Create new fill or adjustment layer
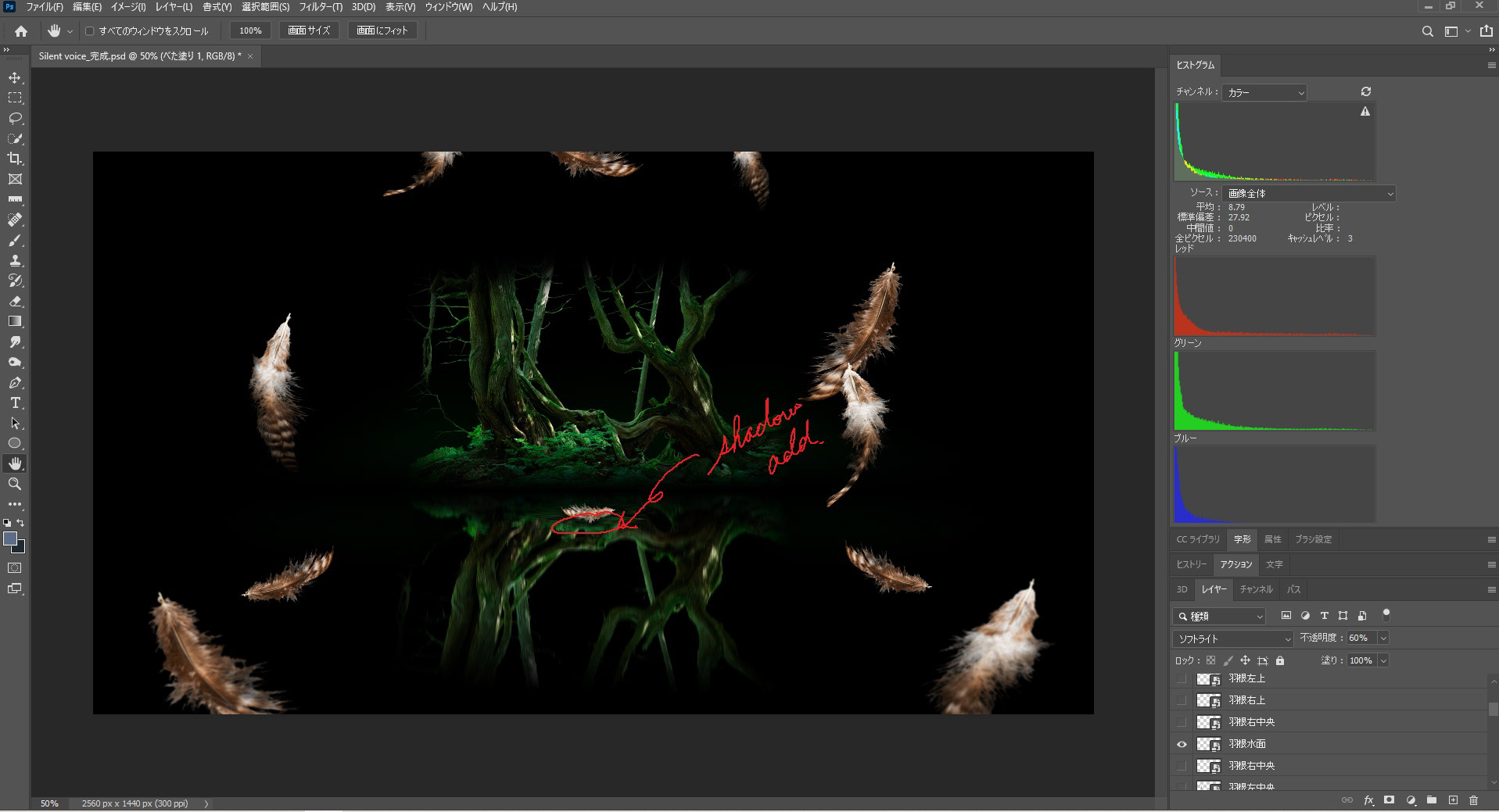This screenshot has height=812, width=1499. 1411,800
